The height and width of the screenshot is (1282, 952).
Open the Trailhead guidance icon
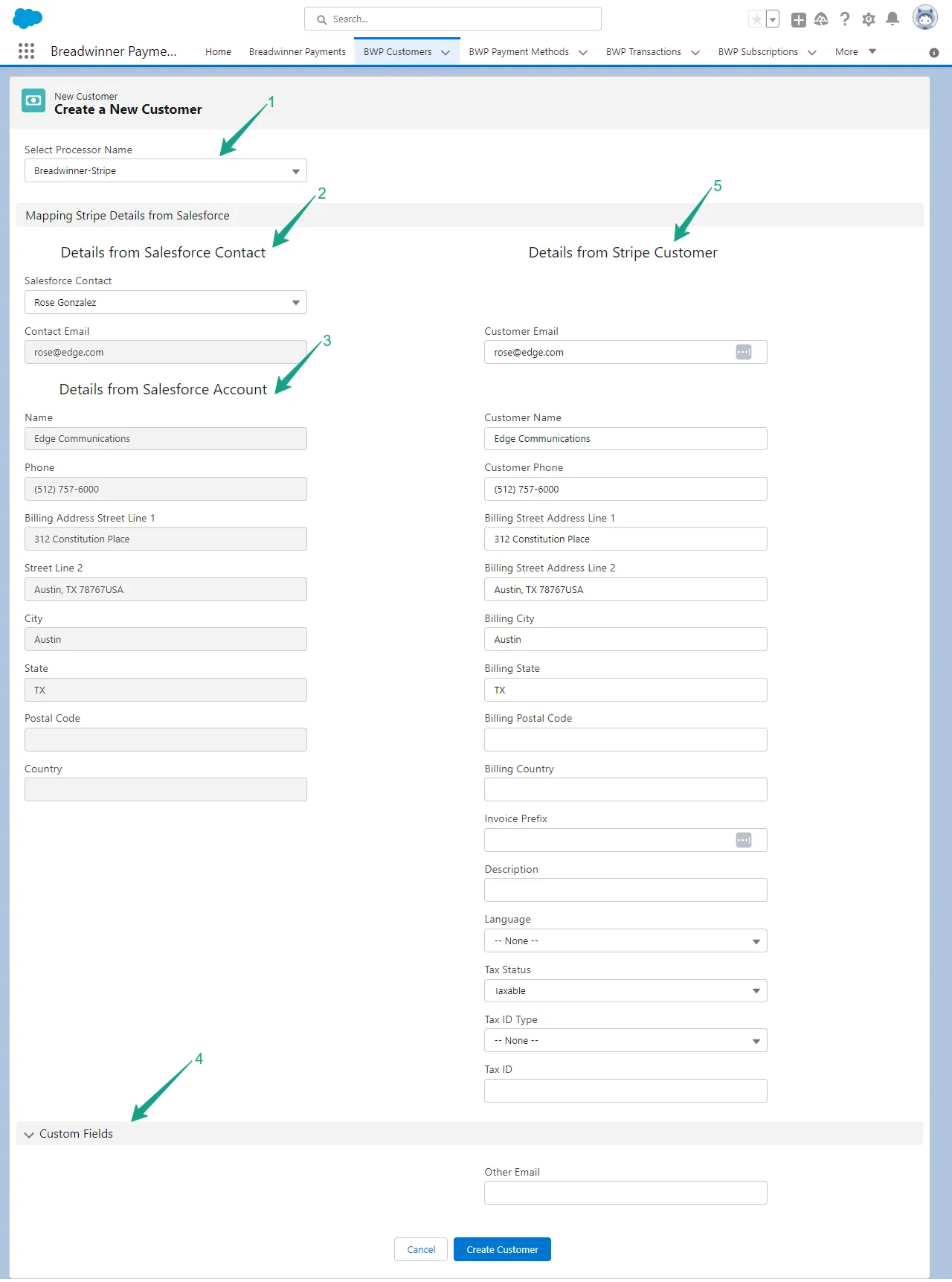tap(821, 19)
